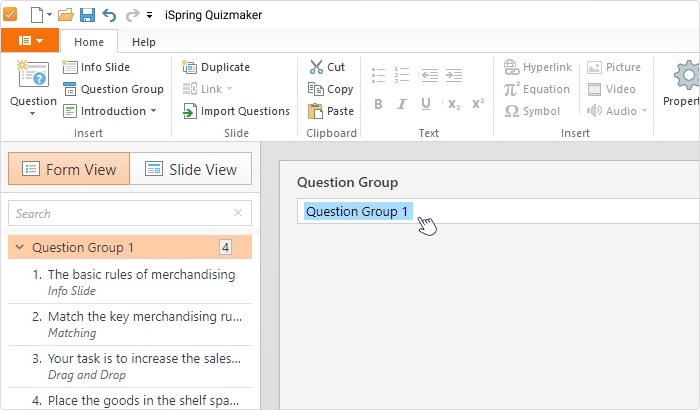This screenshot has width=700, height=410.
Task: Select the Question Group 1 list row
Action: [x=130, y=247]
